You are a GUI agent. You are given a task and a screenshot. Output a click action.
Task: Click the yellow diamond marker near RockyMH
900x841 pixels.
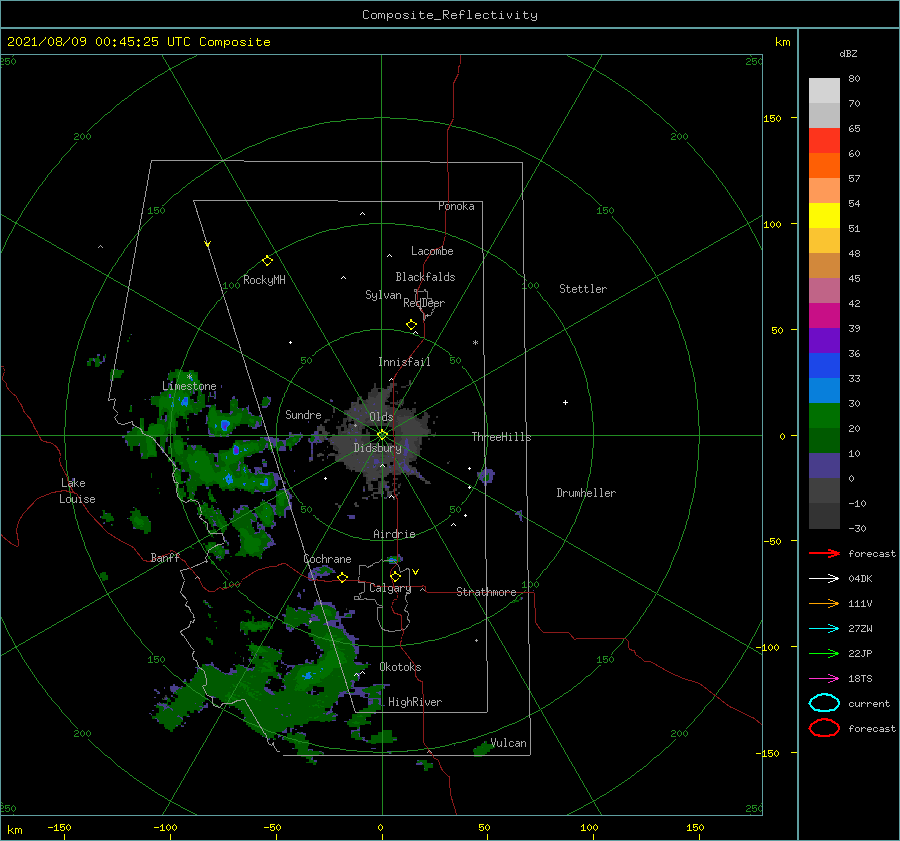[267, 261]
